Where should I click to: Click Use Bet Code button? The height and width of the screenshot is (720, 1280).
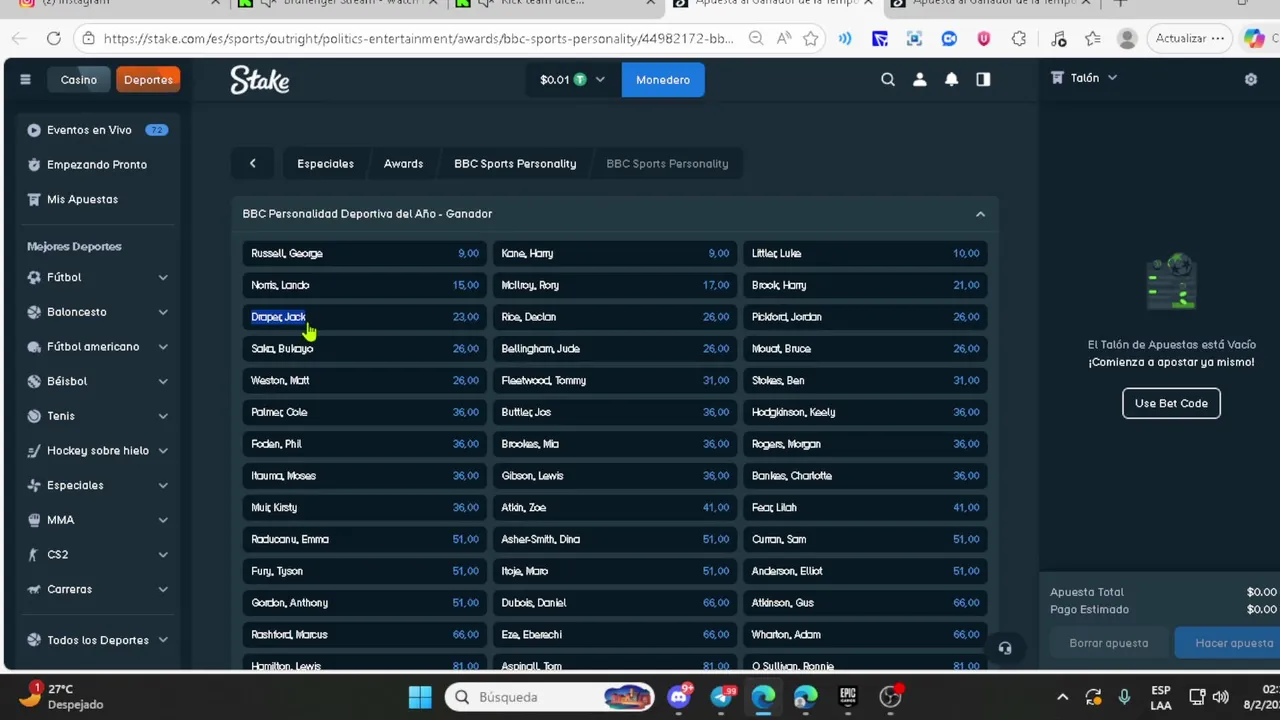[x=1171, y=403]
